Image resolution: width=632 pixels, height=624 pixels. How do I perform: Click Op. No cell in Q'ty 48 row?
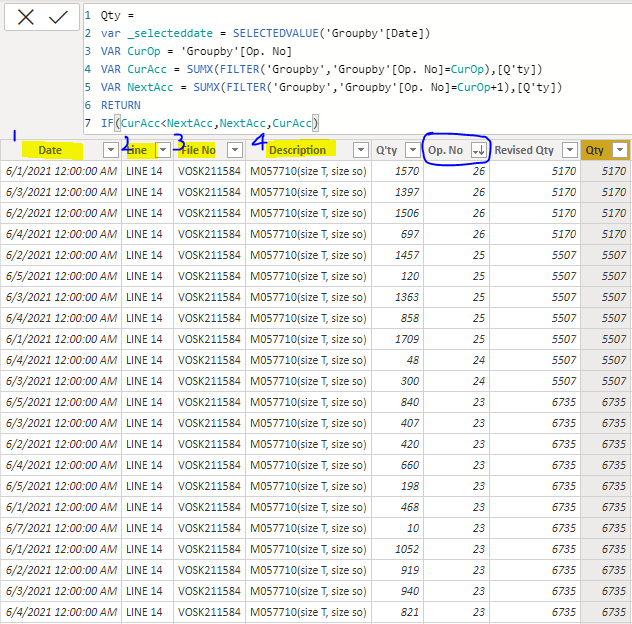tap(457, 360)
